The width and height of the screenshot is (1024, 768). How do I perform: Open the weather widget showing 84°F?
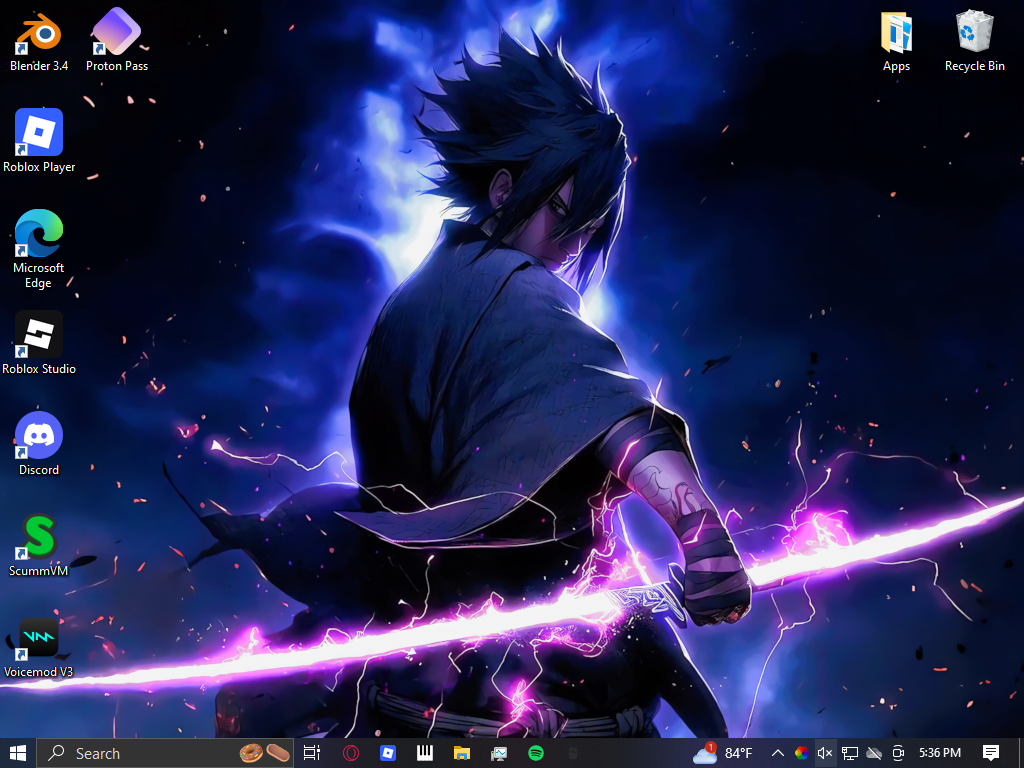[723, 753]
